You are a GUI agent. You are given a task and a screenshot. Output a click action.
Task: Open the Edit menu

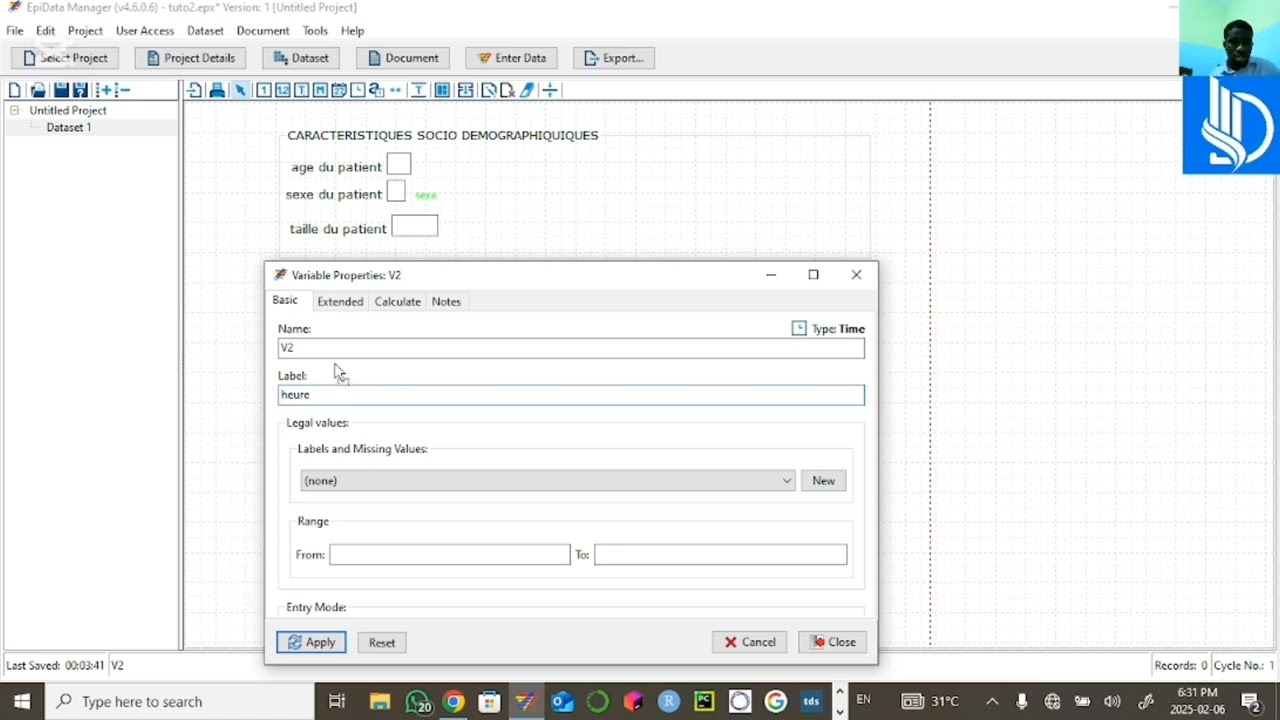tap(46, 31)
